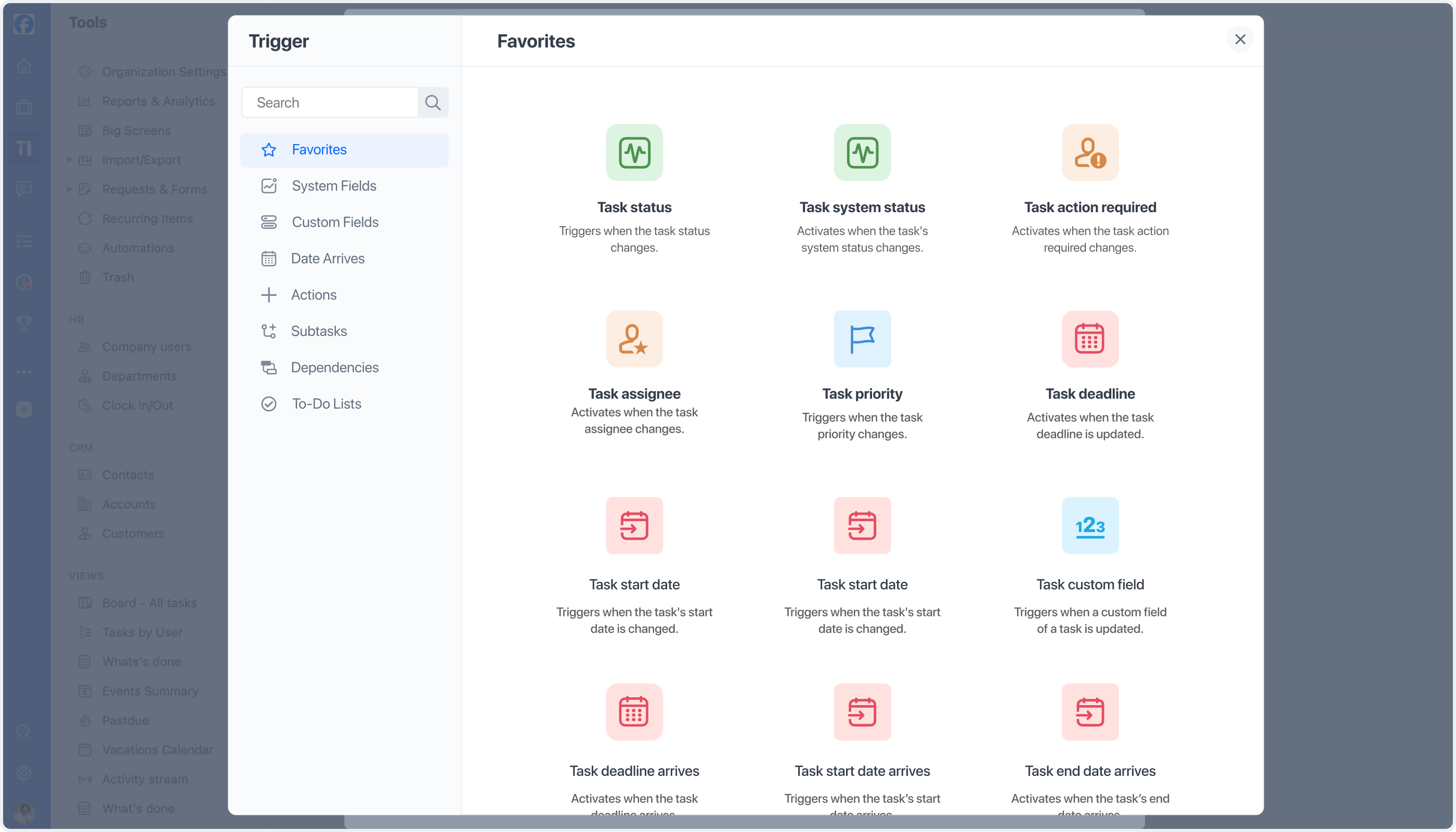Expand the Import/Export tree arrow

point(69,160)
